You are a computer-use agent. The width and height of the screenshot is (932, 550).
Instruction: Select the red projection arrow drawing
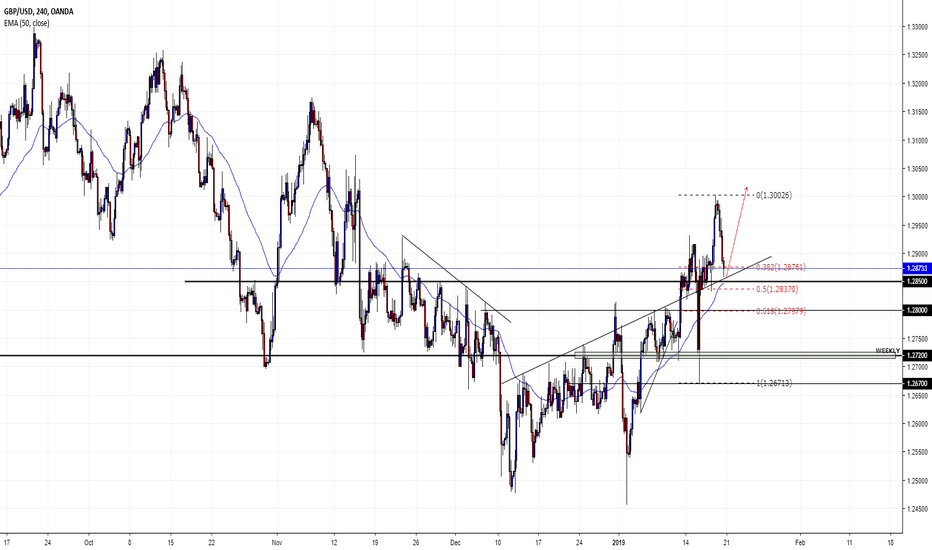tap(738, 230)
